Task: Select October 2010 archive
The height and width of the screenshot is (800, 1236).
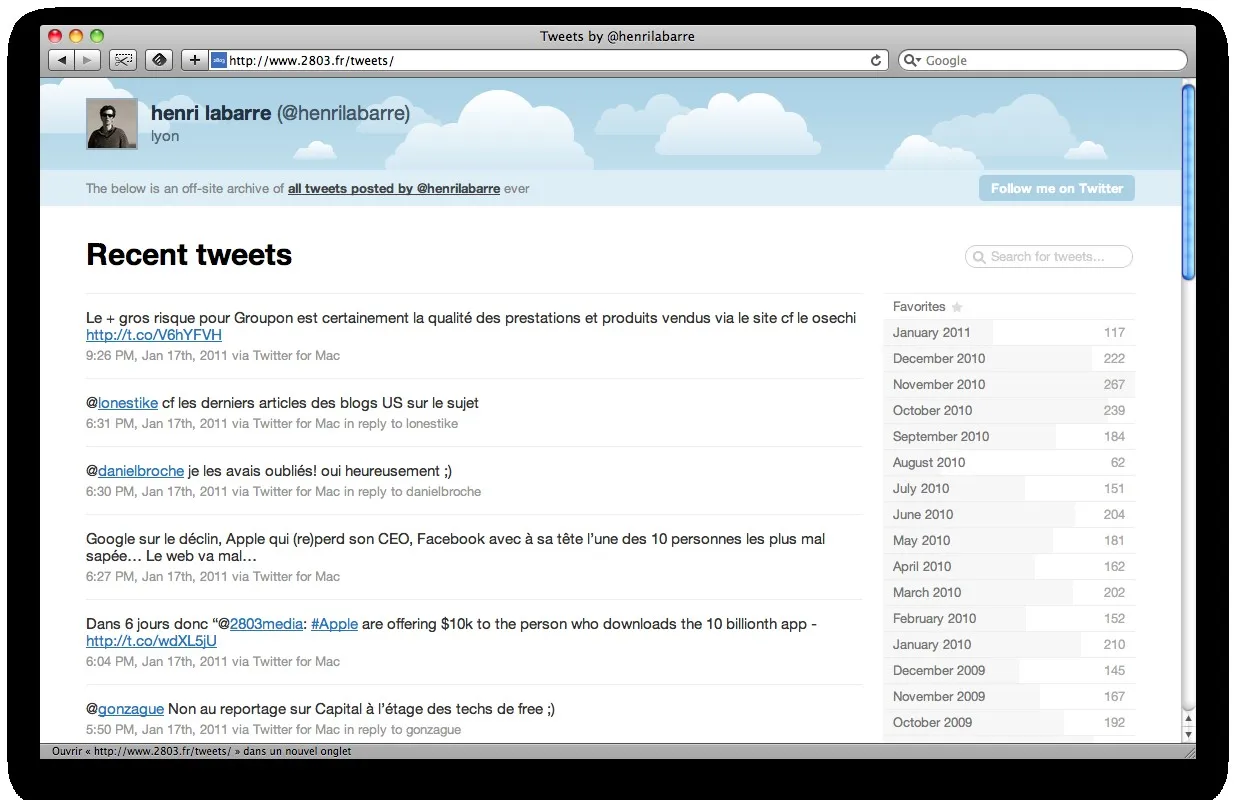Action: coord(1009,411)
